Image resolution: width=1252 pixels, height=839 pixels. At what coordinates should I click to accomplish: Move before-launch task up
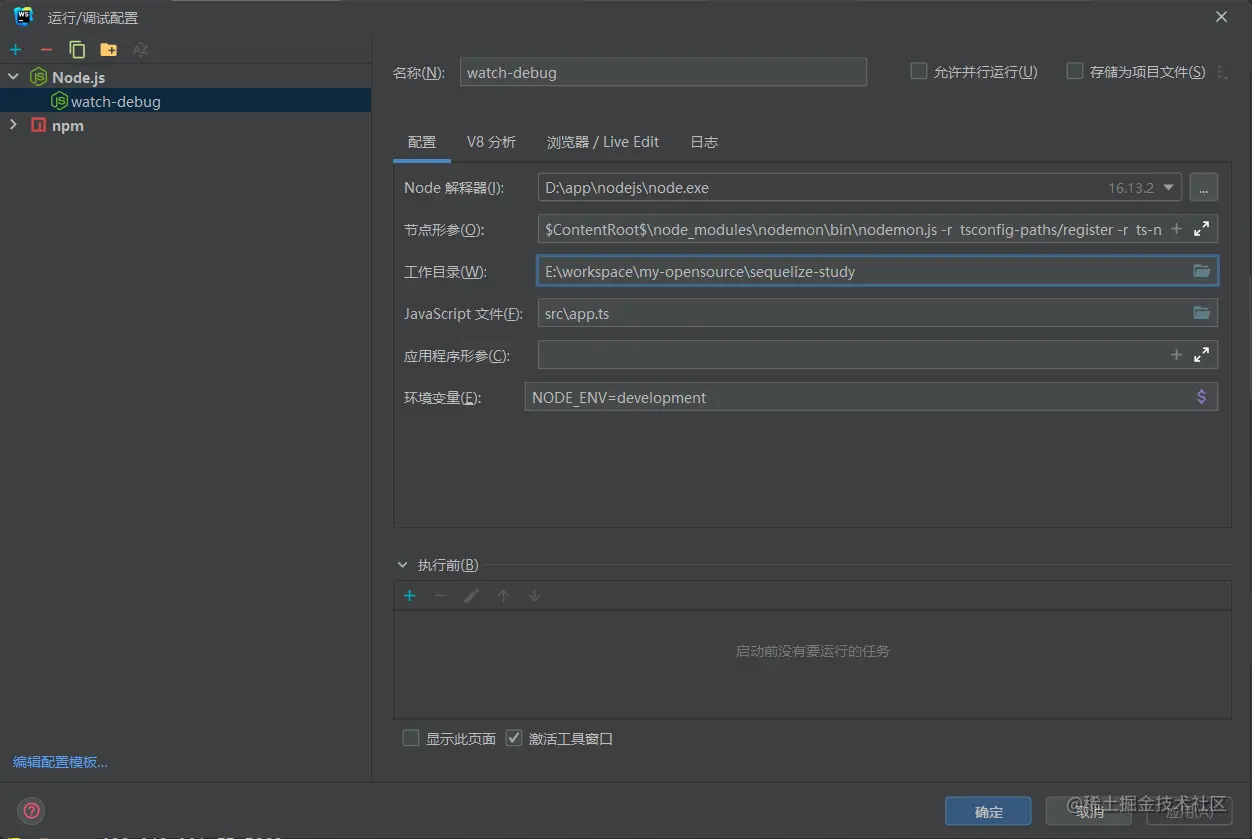[503, 595]
